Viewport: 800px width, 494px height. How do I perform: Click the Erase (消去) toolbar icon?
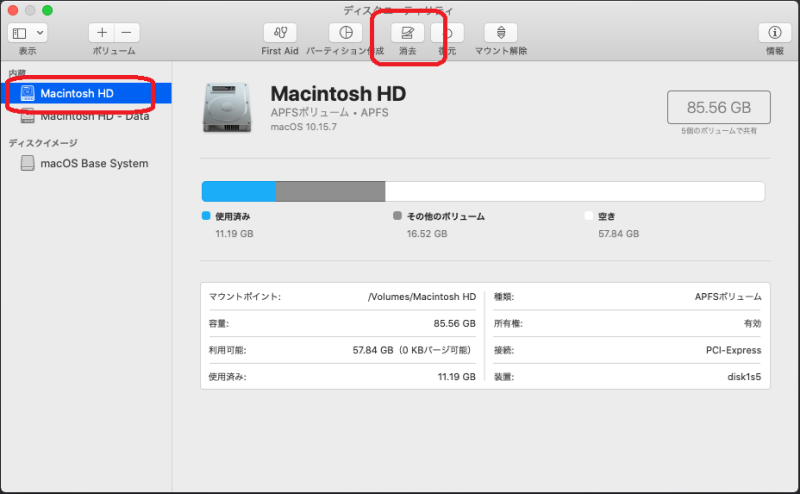pos(407,33)
